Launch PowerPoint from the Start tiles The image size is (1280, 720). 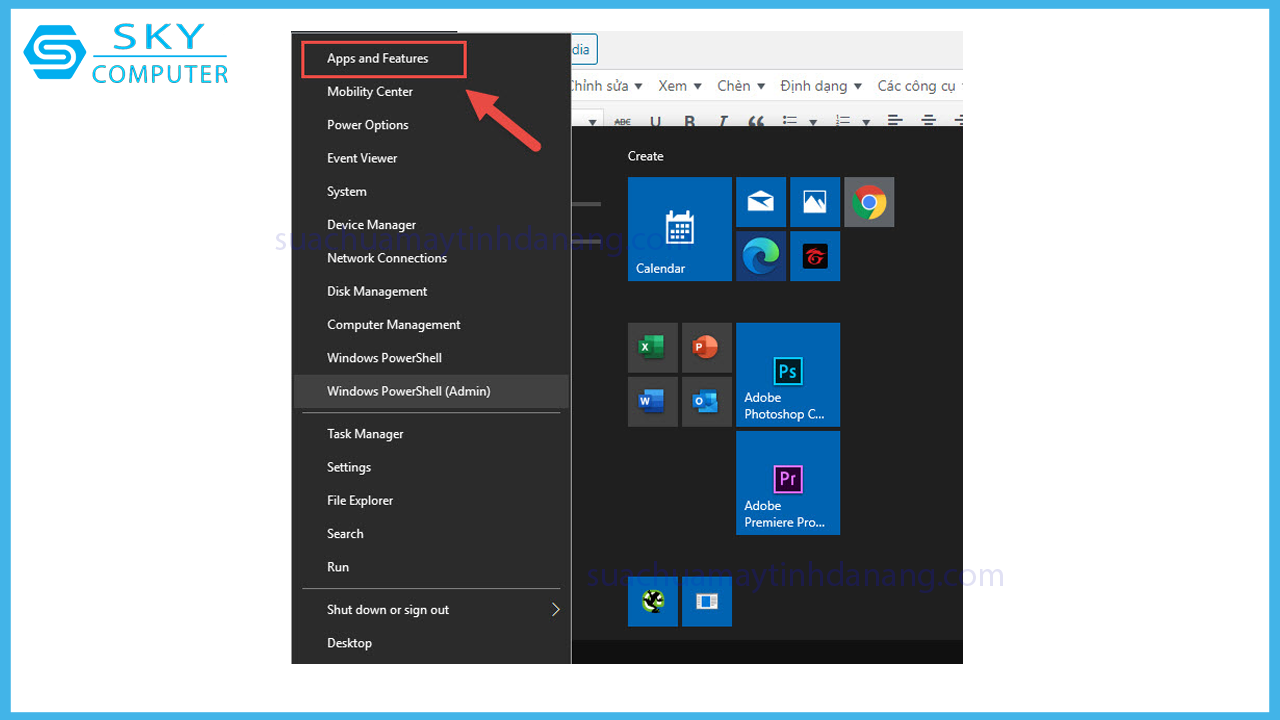(x=706, y=348)
